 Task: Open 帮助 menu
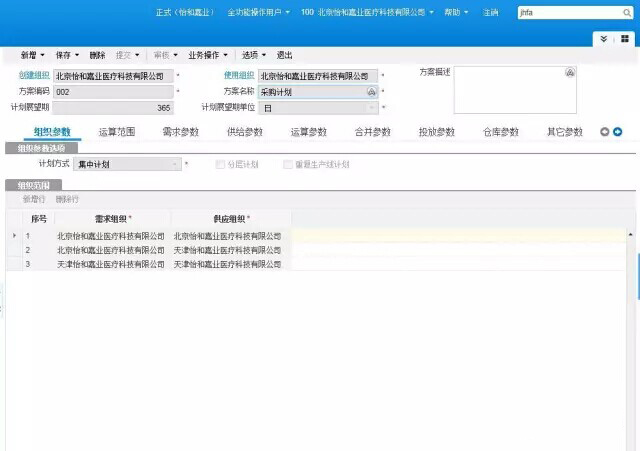456,13
